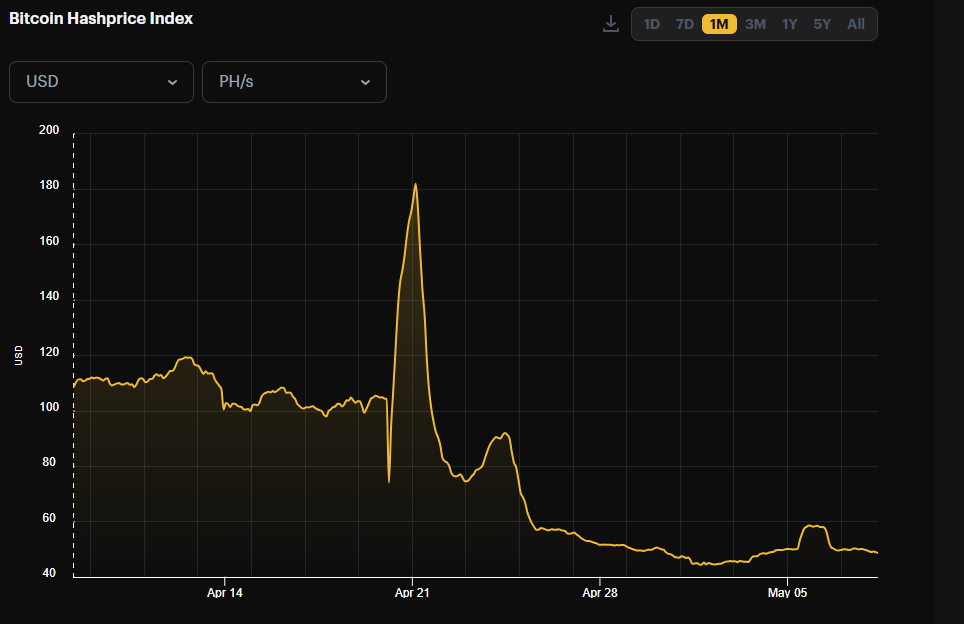The height and width of the screenshot is (624, 964).
Task: Click the May 05 x-axis label
Action: 786,593
